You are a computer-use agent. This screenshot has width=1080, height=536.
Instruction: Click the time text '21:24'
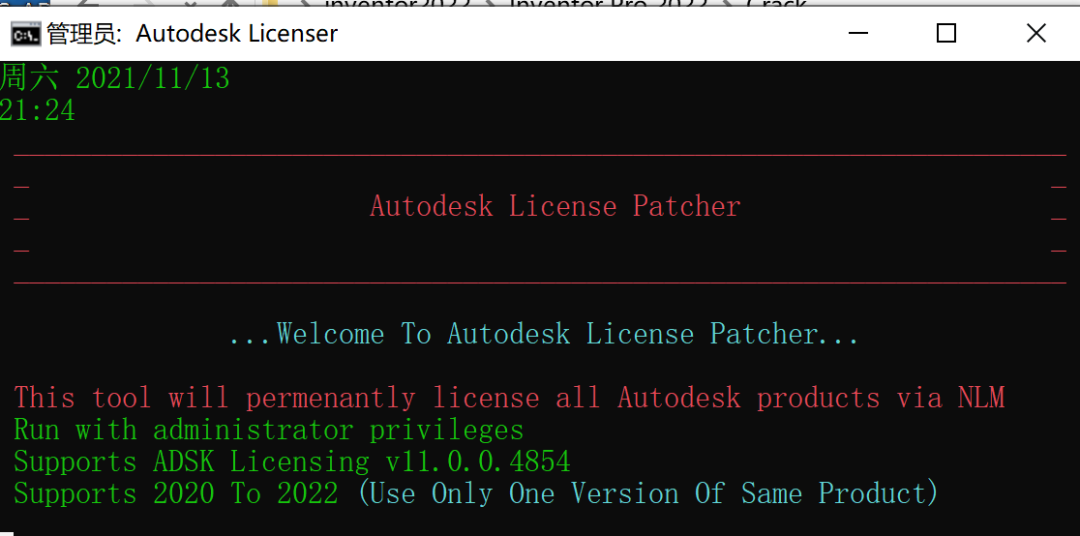38,110
